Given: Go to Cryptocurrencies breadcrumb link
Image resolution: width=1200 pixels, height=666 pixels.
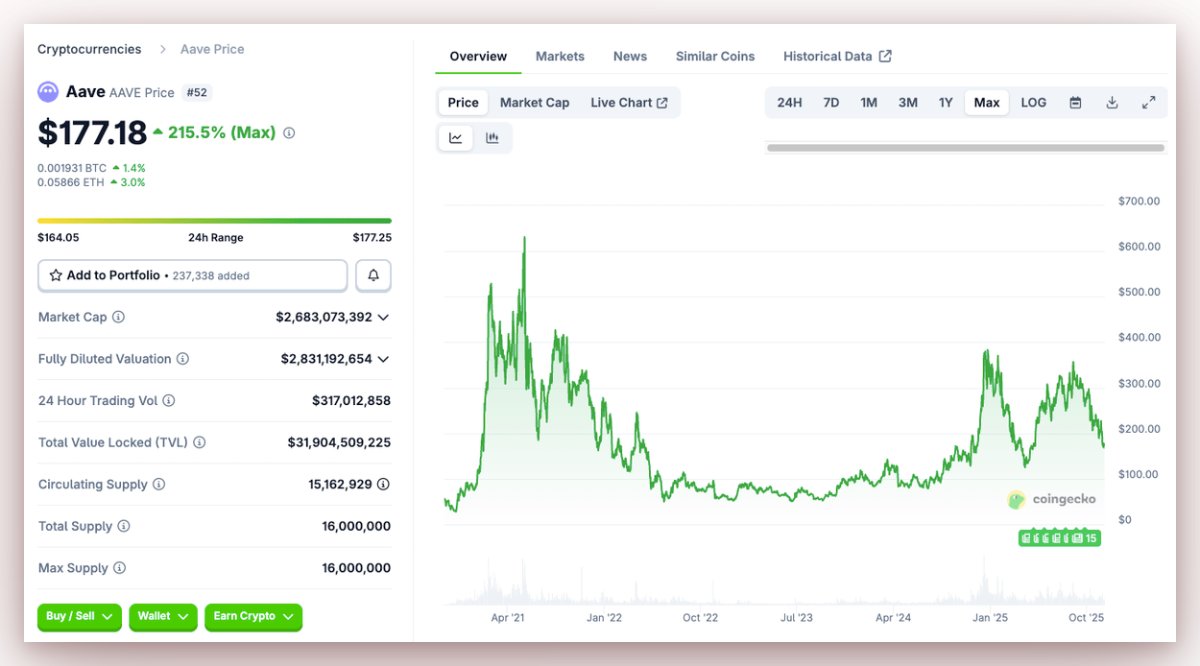Looking at the screenshot, I should click(x=90, y=49).
